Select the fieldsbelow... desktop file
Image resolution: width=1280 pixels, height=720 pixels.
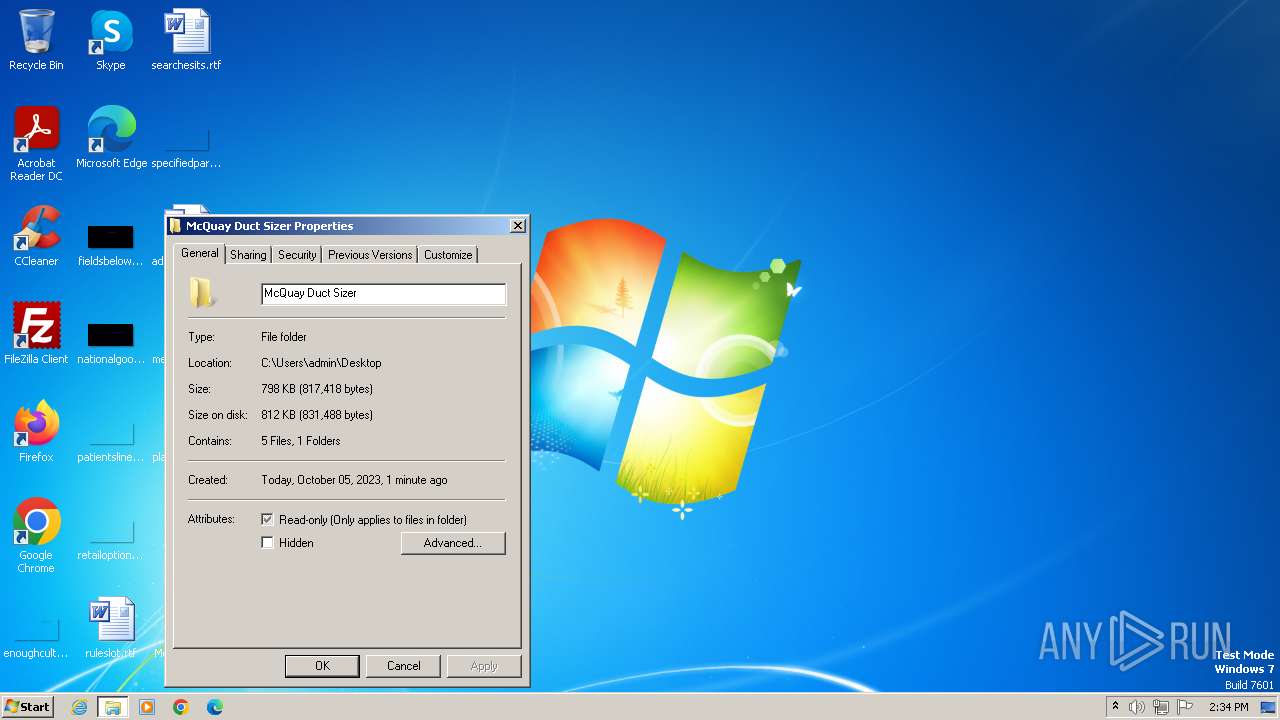110,245
